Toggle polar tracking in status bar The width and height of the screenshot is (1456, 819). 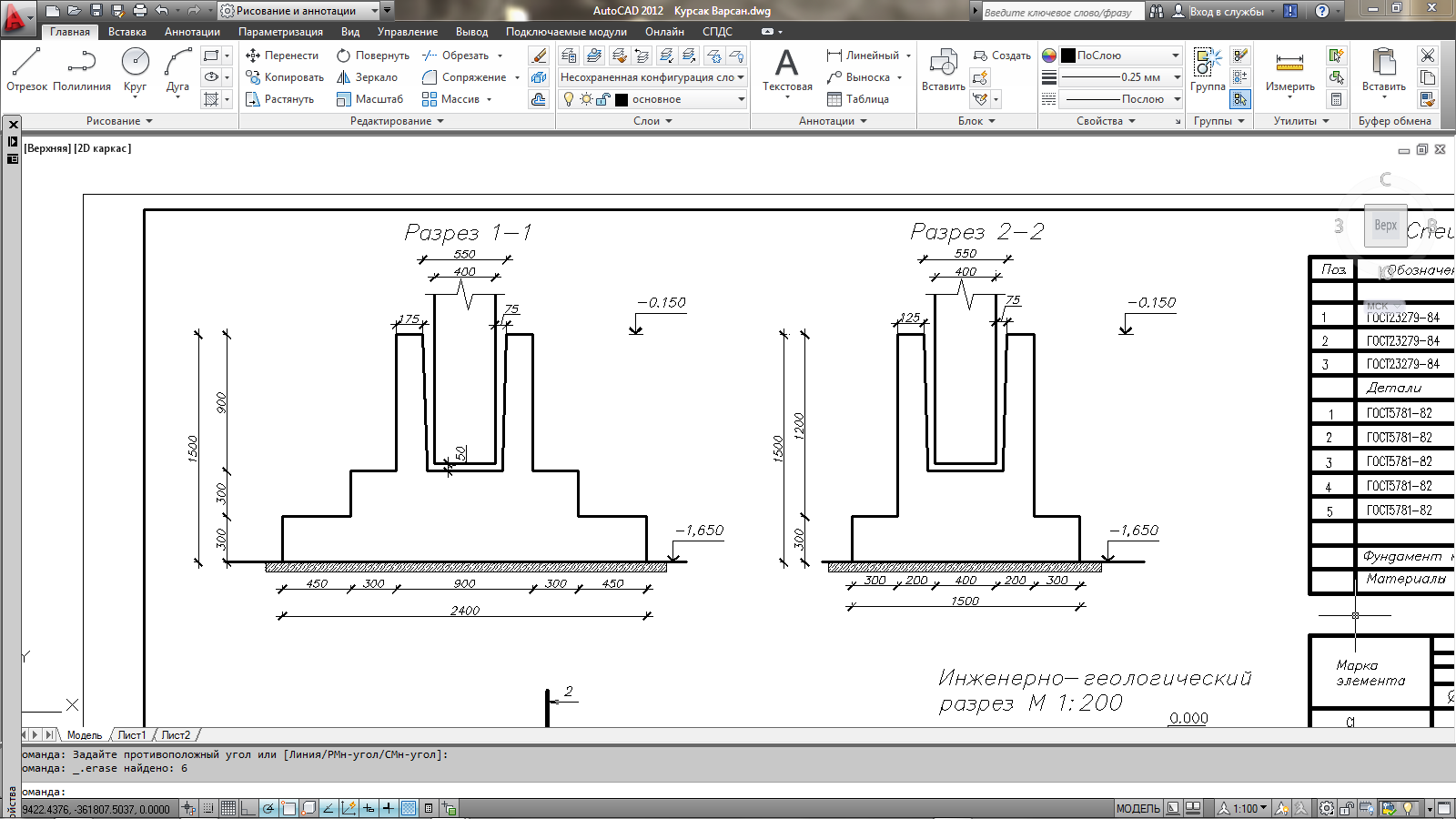pos(268,808)
